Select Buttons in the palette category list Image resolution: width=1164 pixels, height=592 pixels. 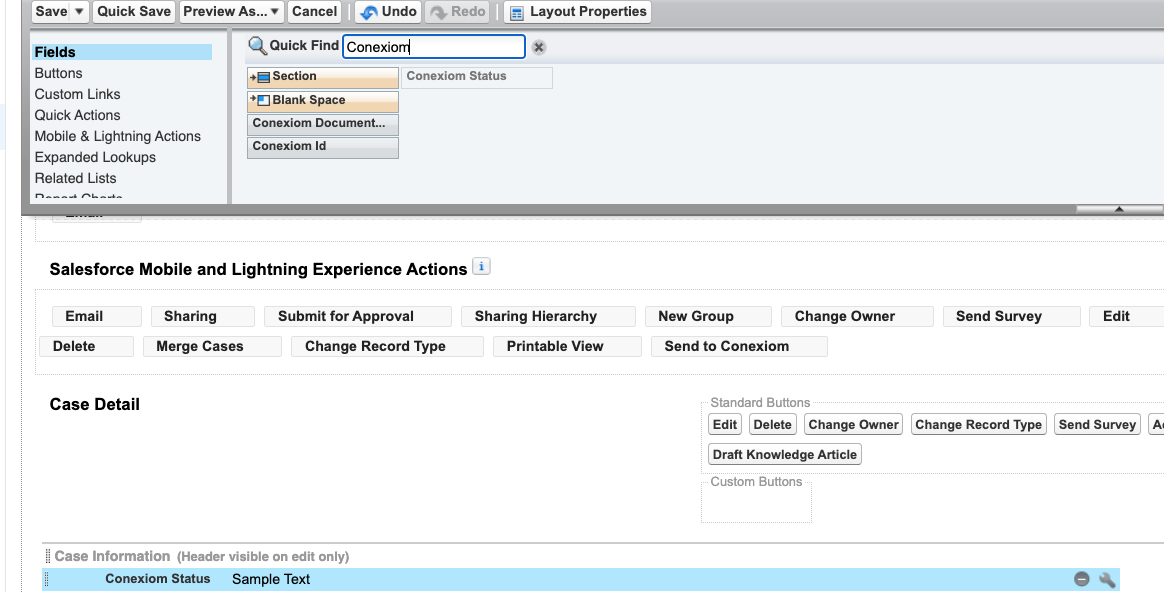pos(59,73)
